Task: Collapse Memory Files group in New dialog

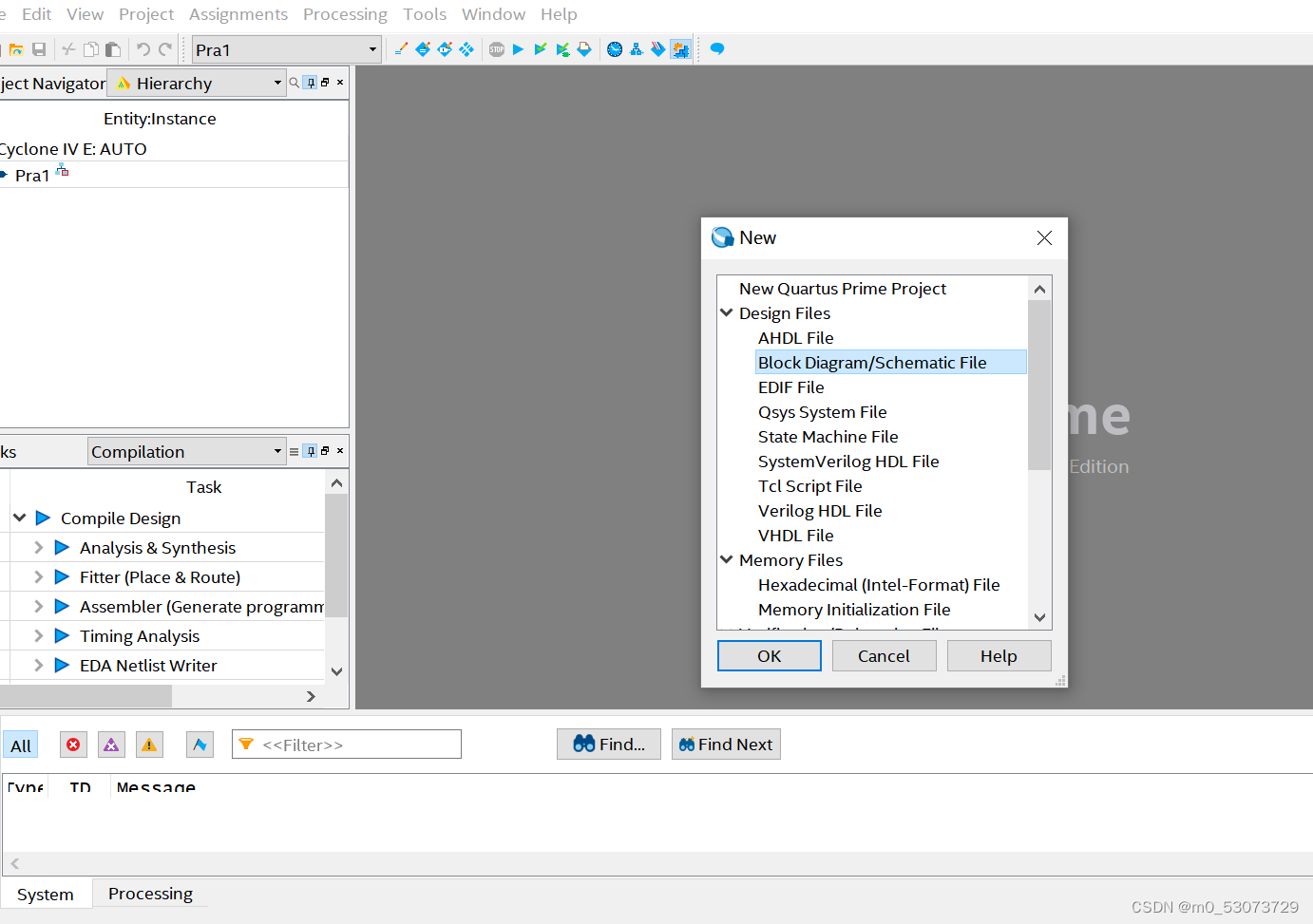Action: point(727,559)
